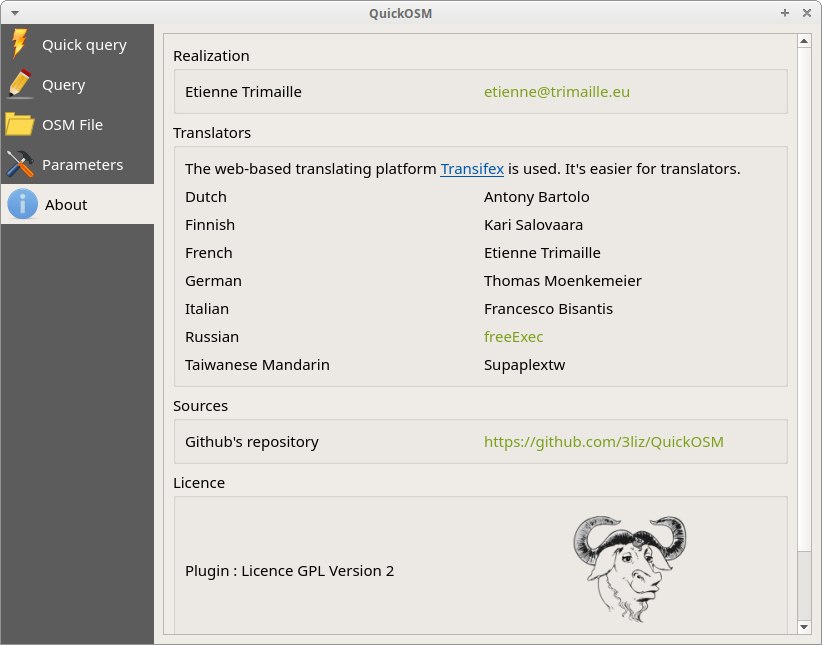822x645 pixels.
Task: Click the 'Licence' section heading
Action: (x=199, y=482)
